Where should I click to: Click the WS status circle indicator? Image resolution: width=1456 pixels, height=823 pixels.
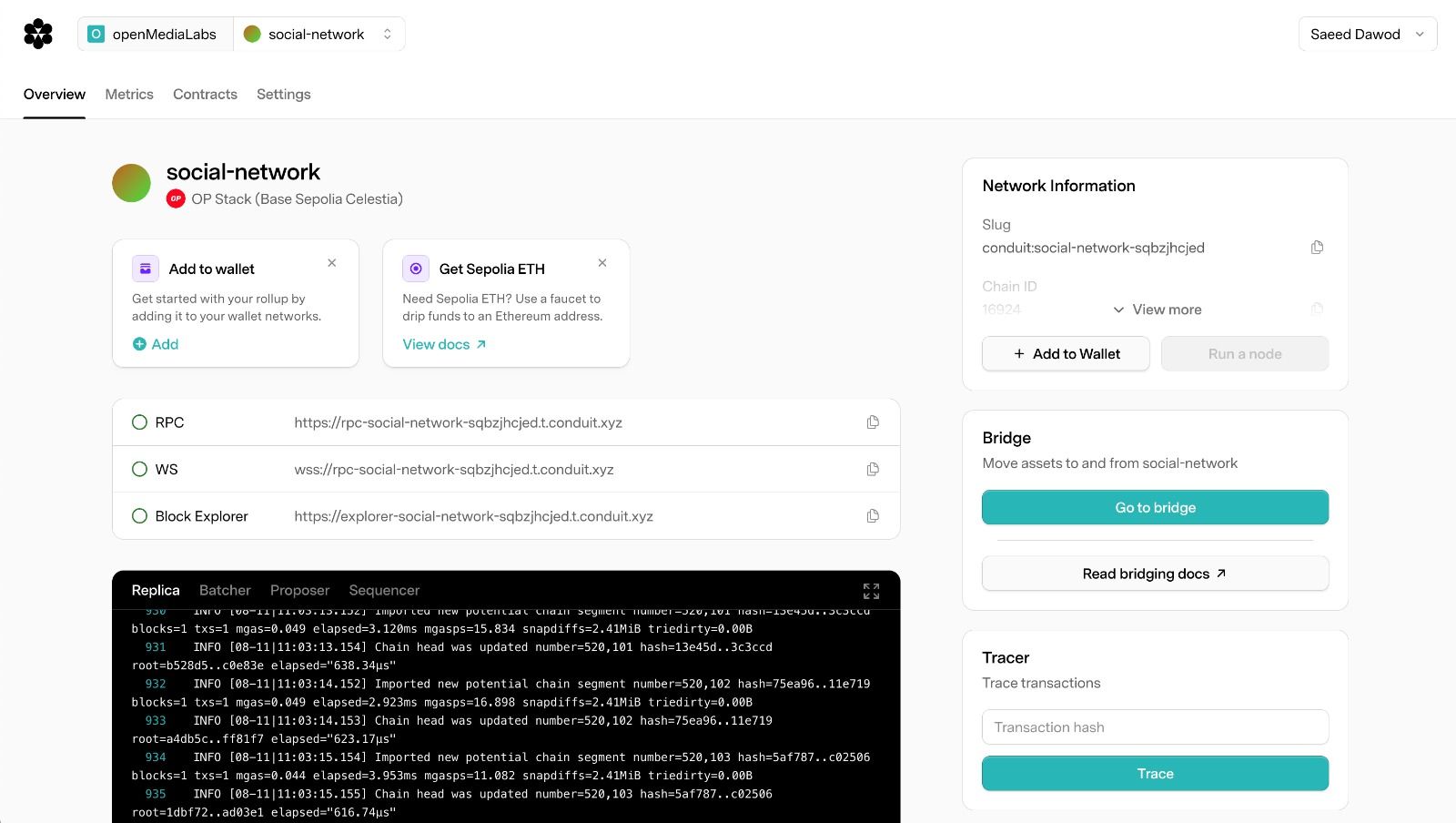tap(139, 469)
